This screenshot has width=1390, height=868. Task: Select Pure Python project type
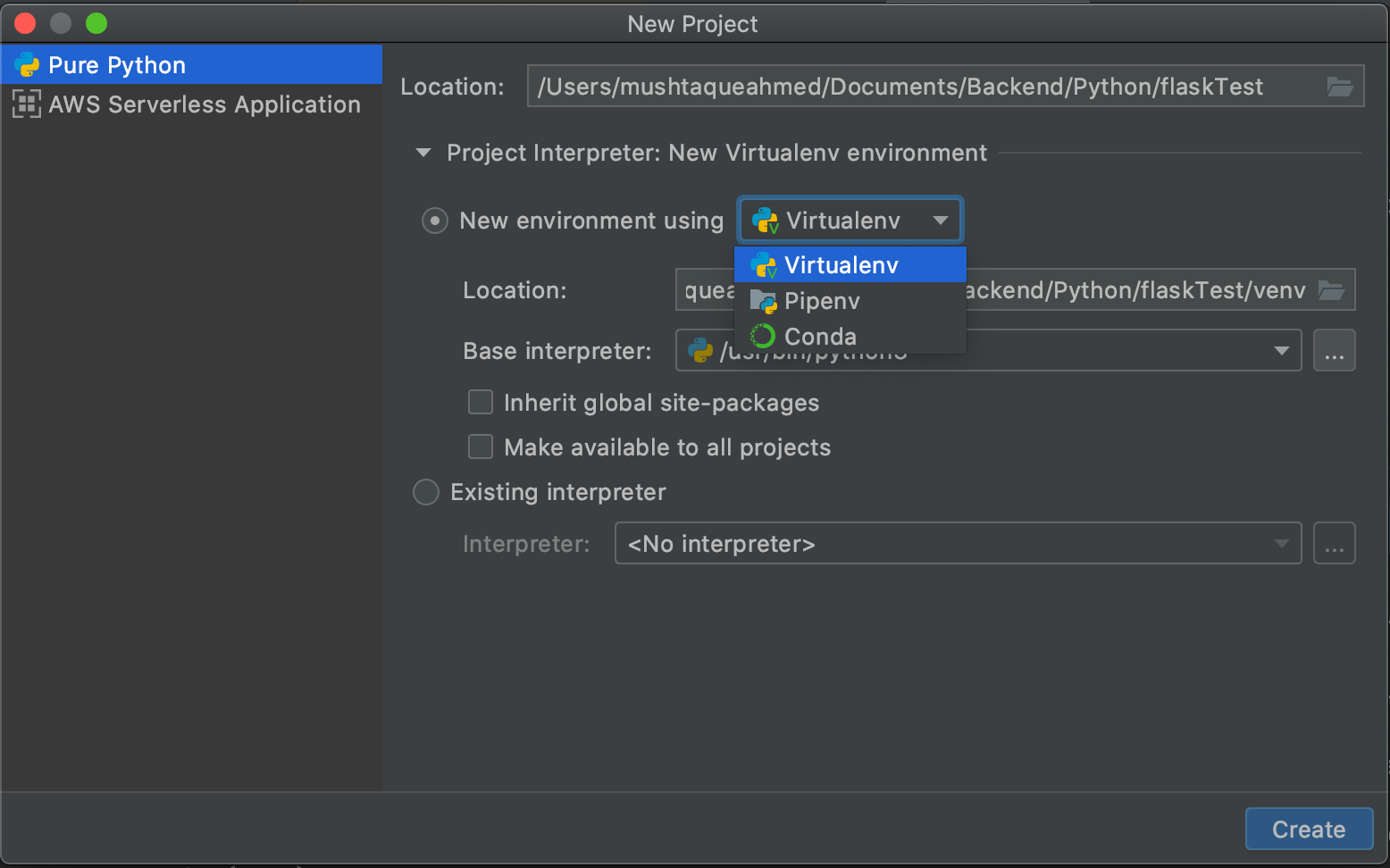coord(191,65)
